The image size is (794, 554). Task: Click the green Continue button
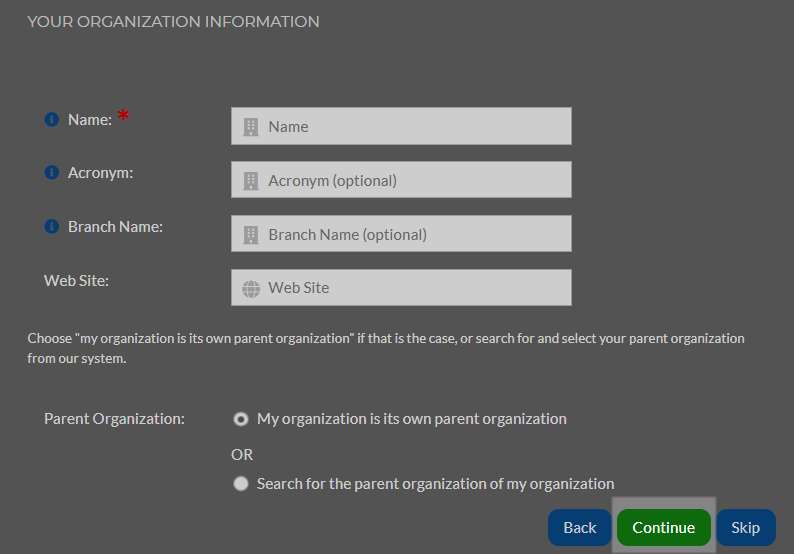[x=663, y=528]
